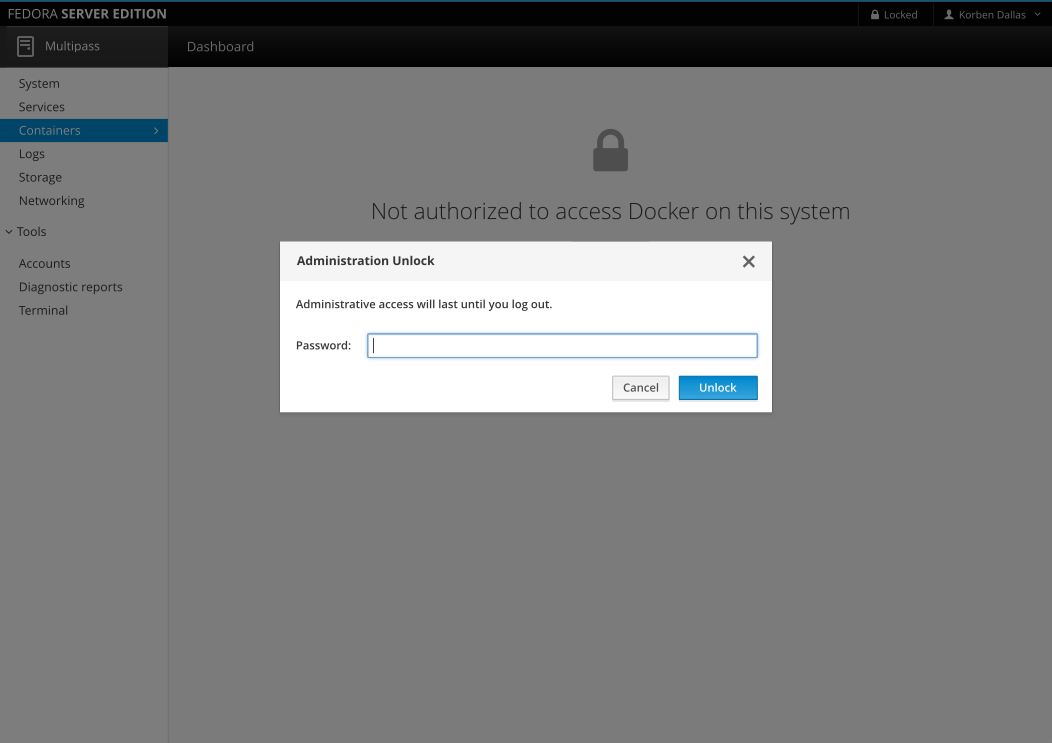Open Services in the sidebar
Viewport: 1052px width, 743px height.
pos(42,107)
